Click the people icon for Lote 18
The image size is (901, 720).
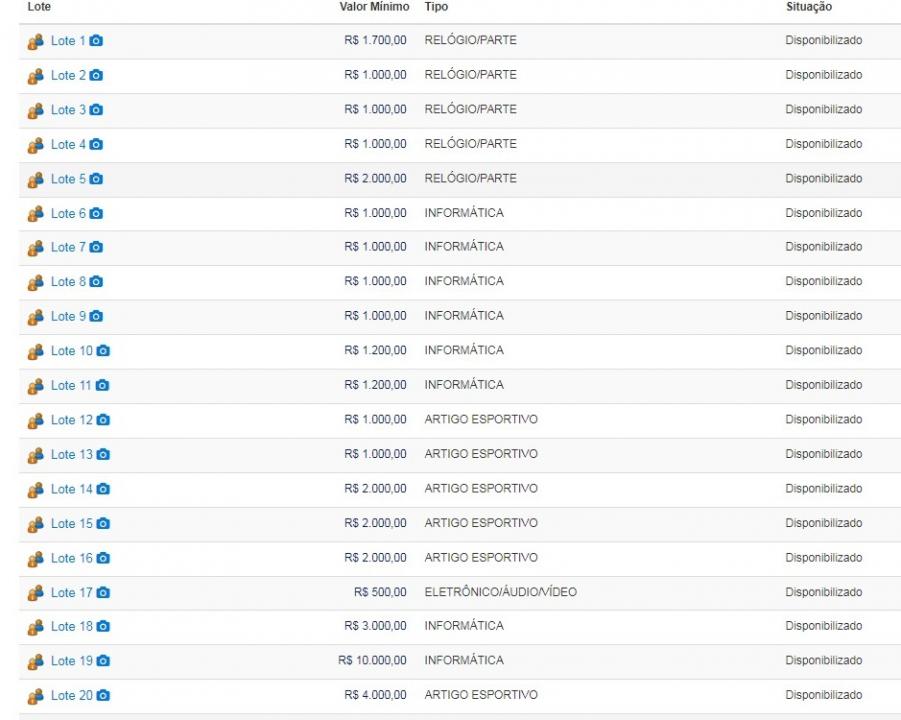point(36,627)
